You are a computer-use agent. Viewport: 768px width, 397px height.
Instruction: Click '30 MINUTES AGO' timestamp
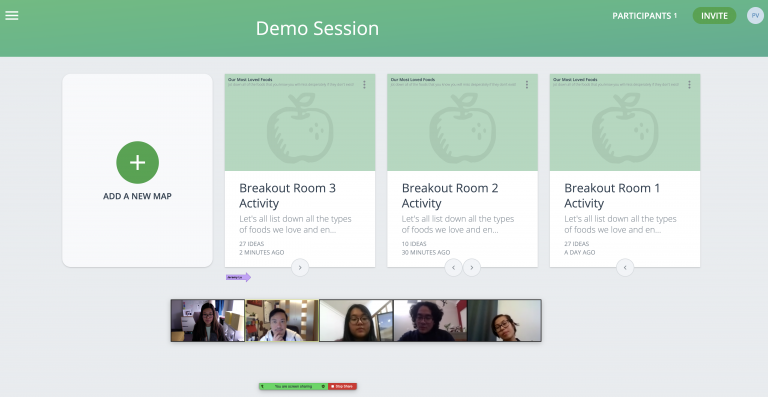[x=426, y=253]
